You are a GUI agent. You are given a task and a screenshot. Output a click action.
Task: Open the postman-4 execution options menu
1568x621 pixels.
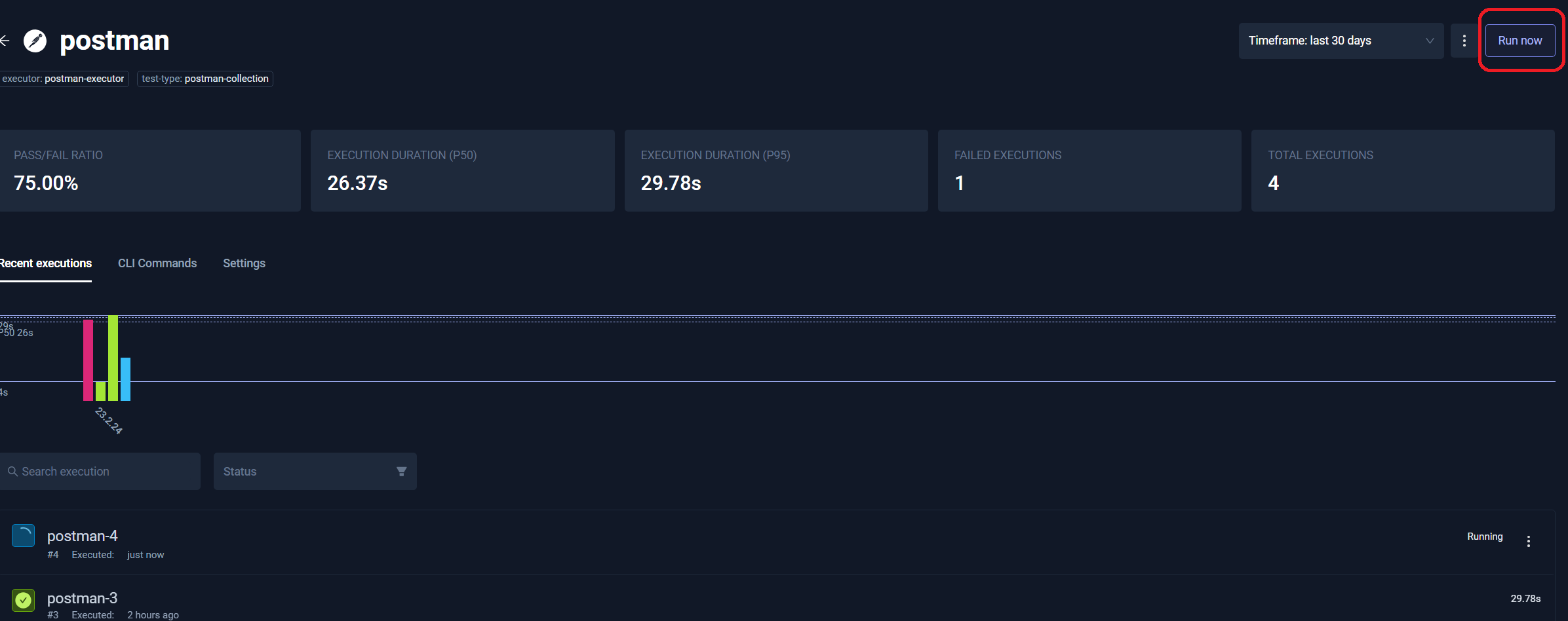tap(1528, 541)
